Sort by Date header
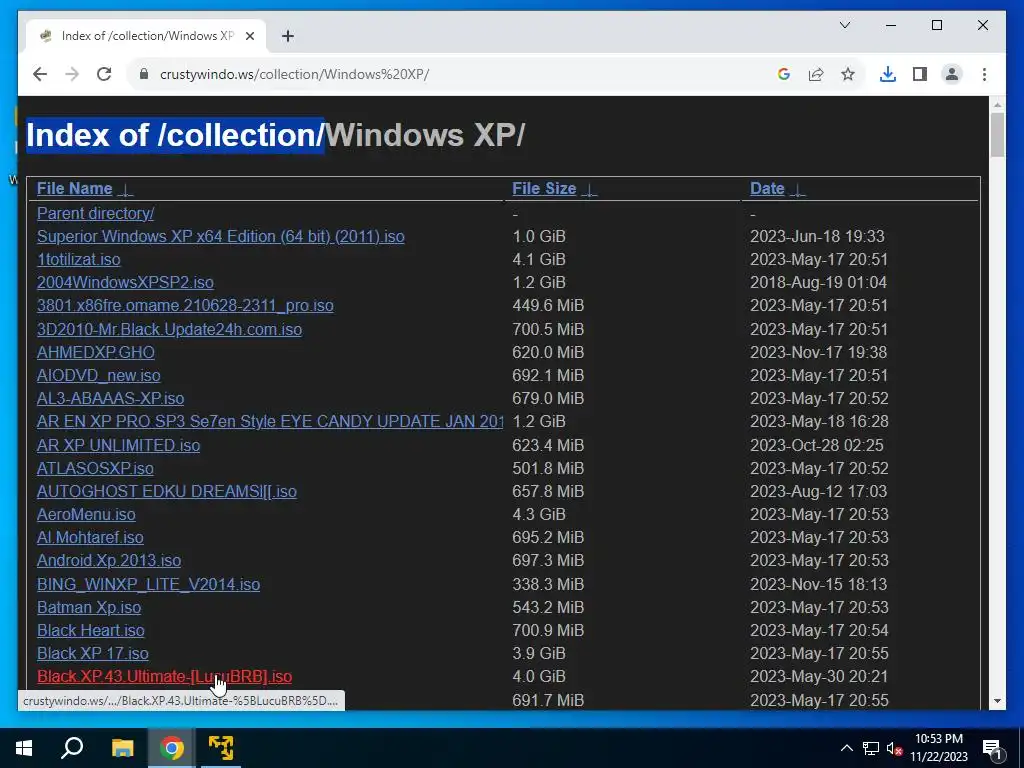1024x768 pixels. coord(767,189)
